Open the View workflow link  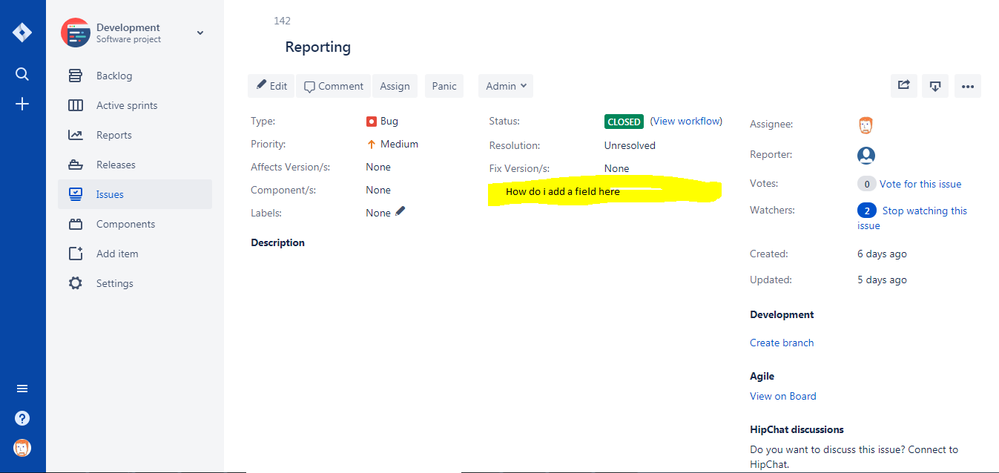[x=686, y=121]
